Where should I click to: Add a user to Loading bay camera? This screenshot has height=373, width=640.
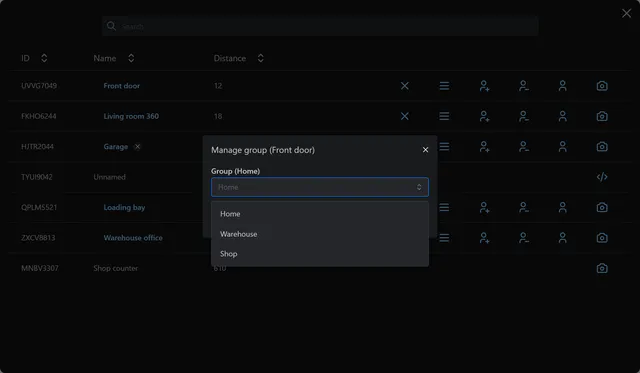(484, 207)
